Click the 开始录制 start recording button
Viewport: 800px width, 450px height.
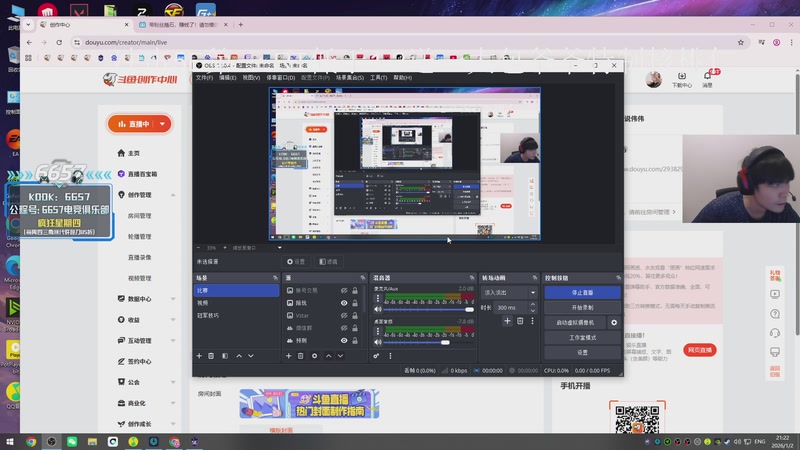[582, 308]
